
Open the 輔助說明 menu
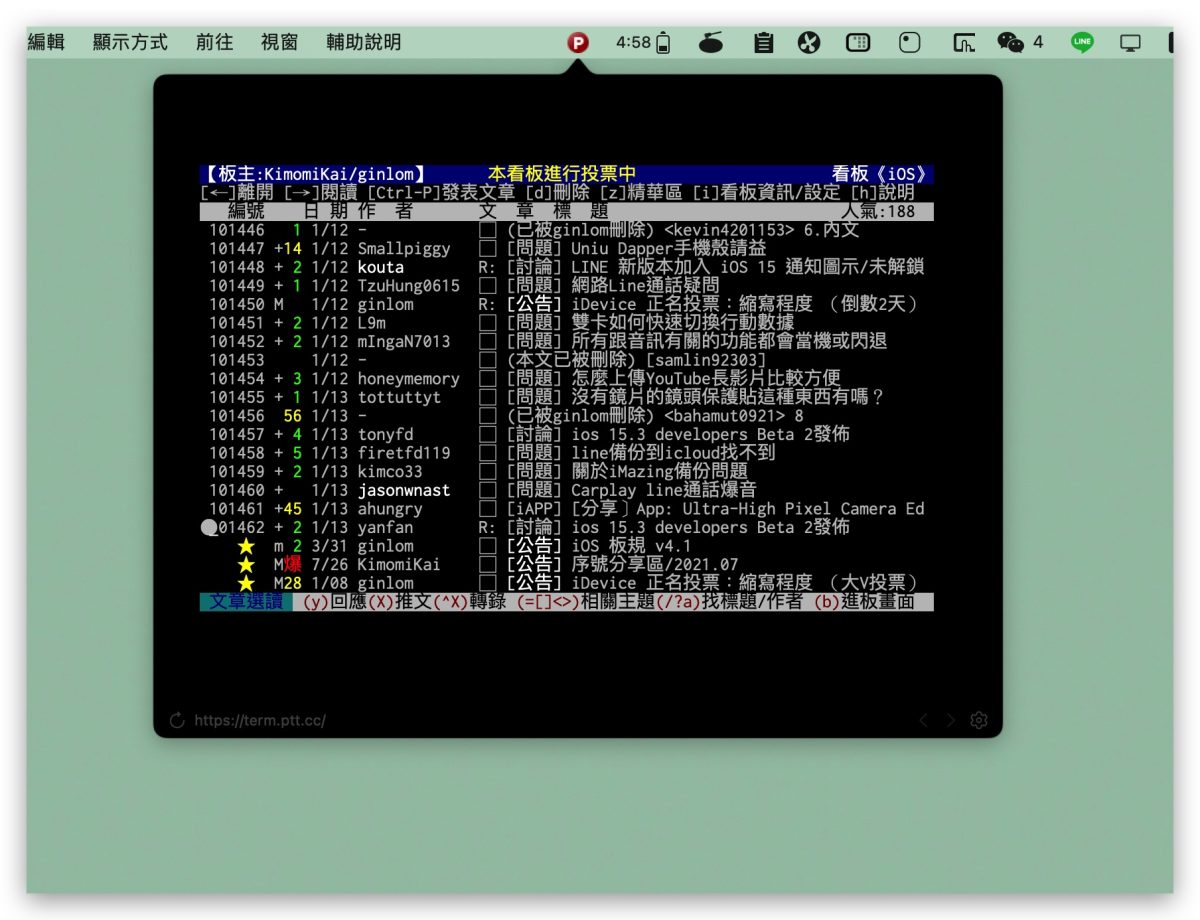point(363,43)
